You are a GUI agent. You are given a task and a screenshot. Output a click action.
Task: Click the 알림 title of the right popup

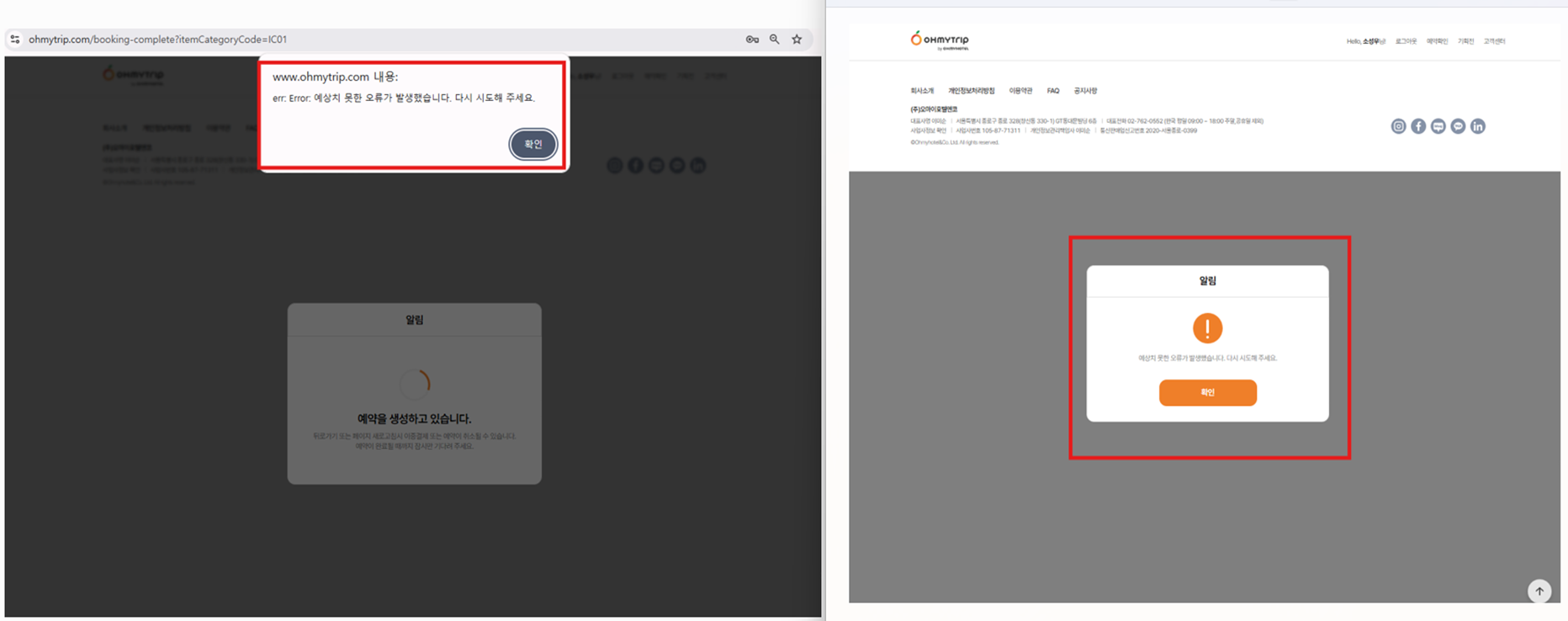(x=1207, y=281)
